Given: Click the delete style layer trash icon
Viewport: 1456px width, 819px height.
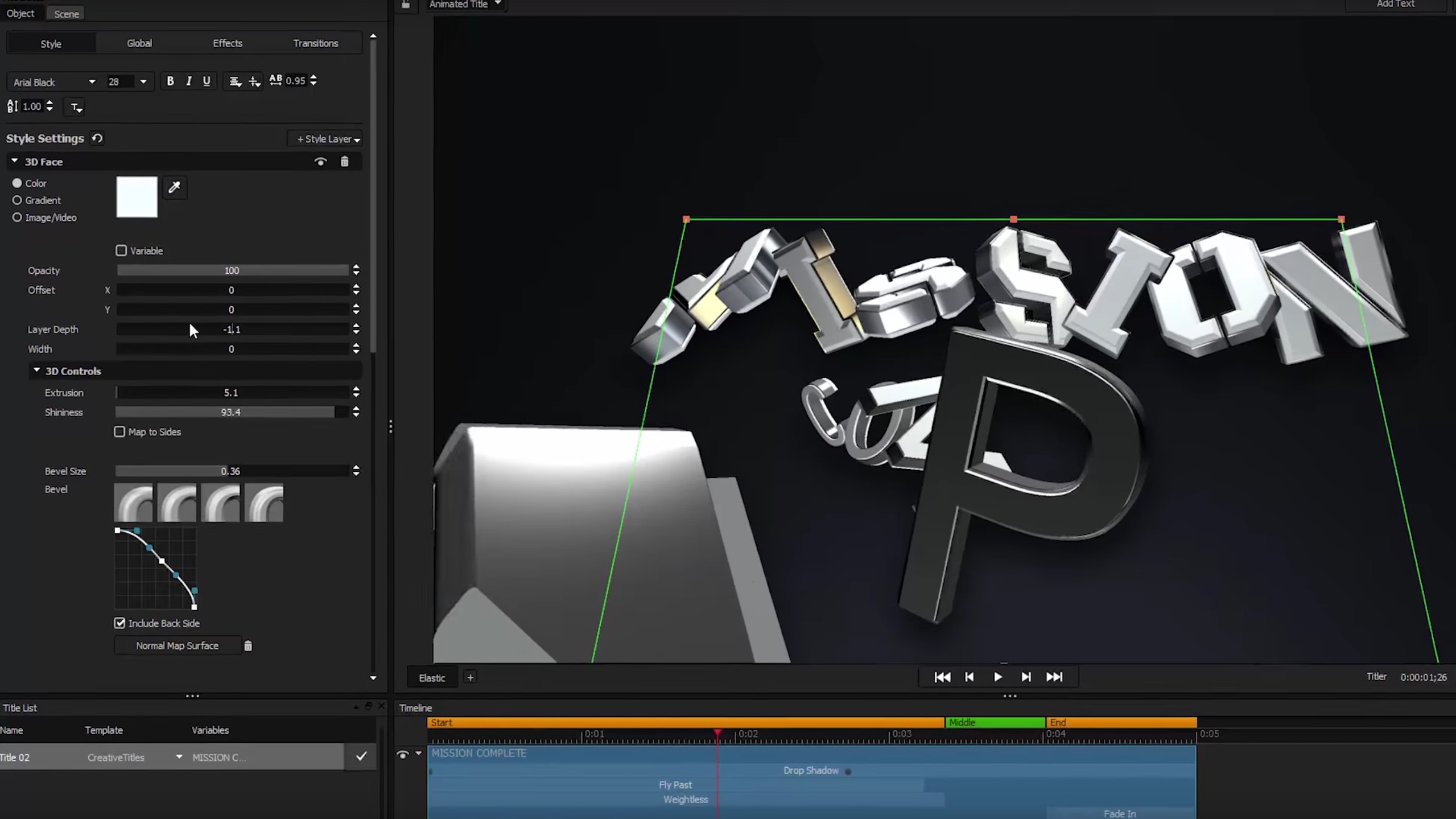Looking at the screenshot, I should pos(344,161).
